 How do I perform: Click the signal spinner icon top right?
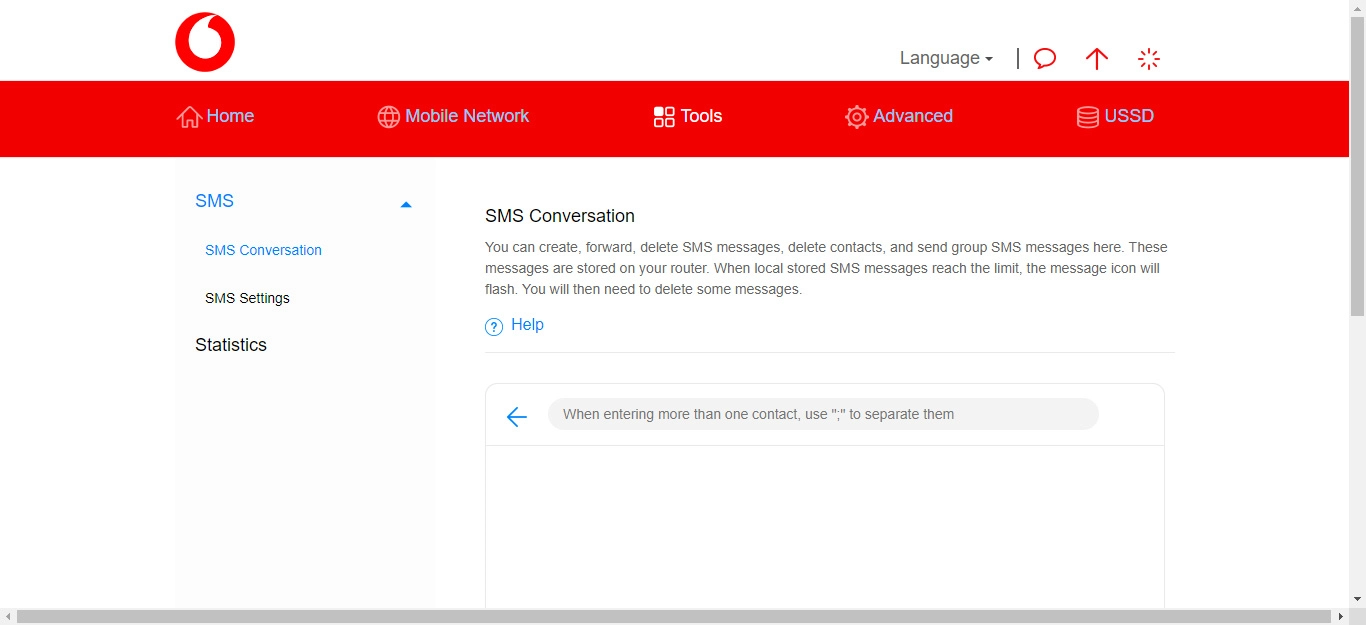(x=1149, y=58)
